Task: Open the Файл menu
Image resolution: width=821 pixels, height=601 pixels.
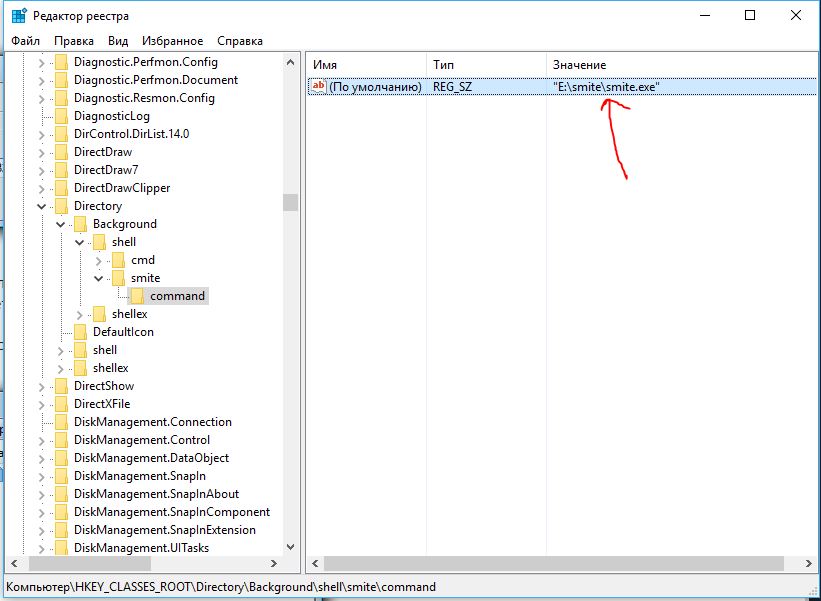Action: click(25, 41)
